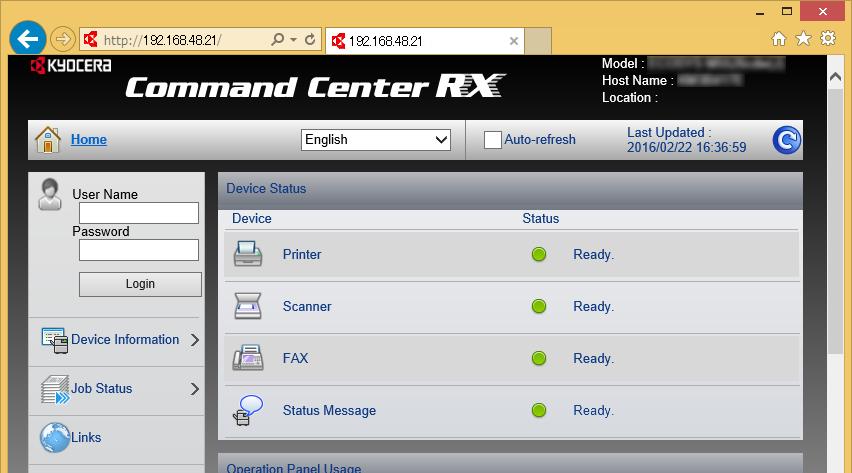The width and height of the screenshot is (852, 473).
Task: Click the FAX green status indicator
Action: [x=538, y=358]
